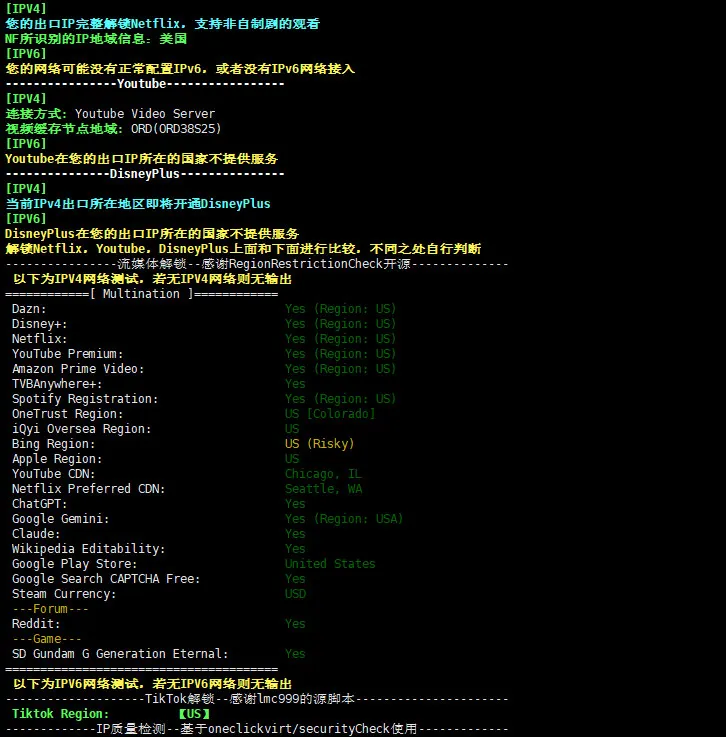The image size is (726, 737).
Task: Select the DisneyPlus section header line
Action: click(145, 174)
